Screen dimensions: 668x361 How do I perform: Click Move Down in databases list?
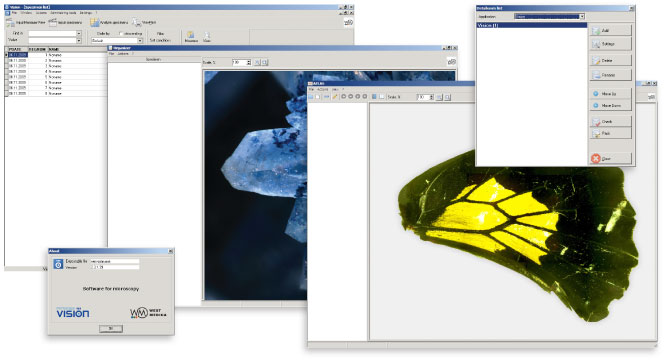click(x=610, y=105)
